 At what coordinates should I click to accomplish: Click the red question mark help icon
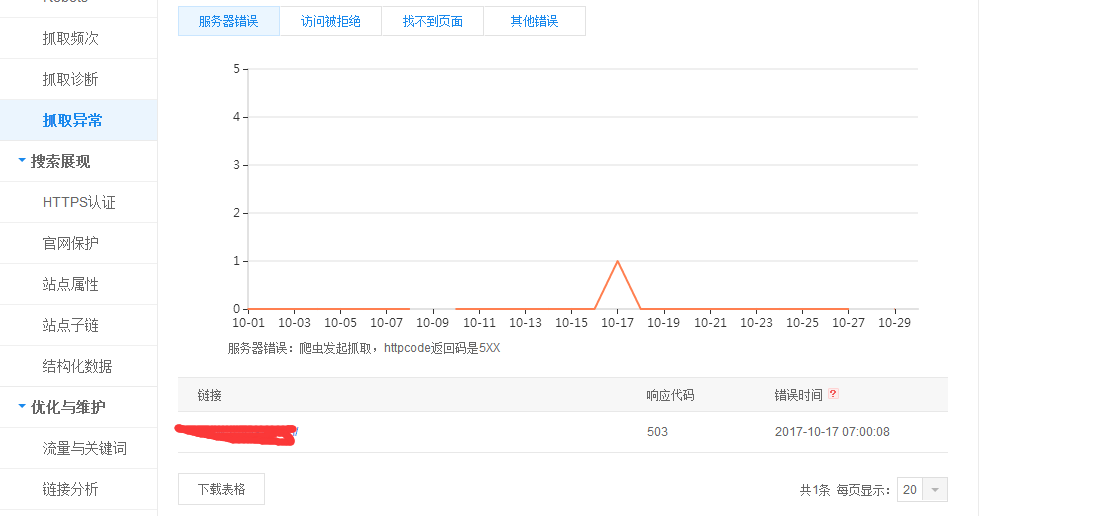tap(833, 394)
